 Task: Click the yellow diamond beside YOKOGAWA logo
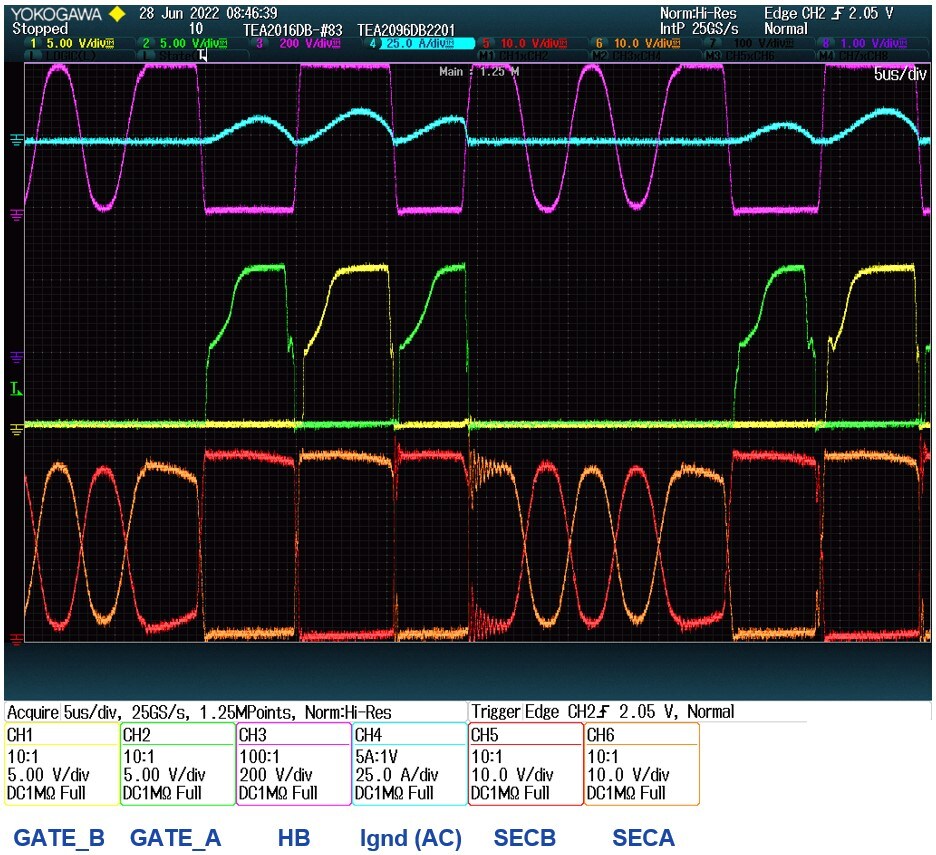point(116,14)
